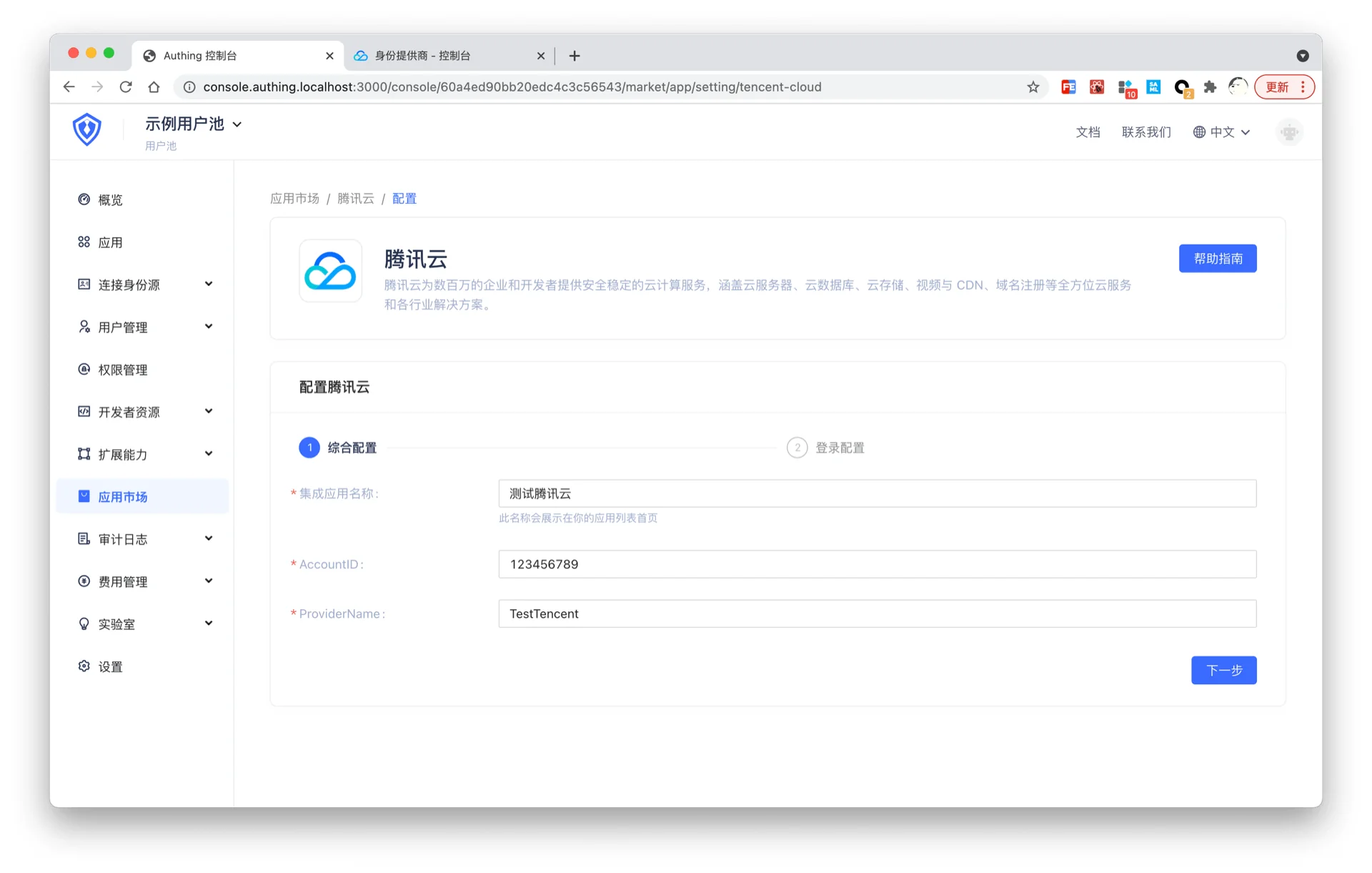Screen dimensions: 1372x873
Task: Click the 配置腾讯云 section heading
Action: [x=334, y=387]
